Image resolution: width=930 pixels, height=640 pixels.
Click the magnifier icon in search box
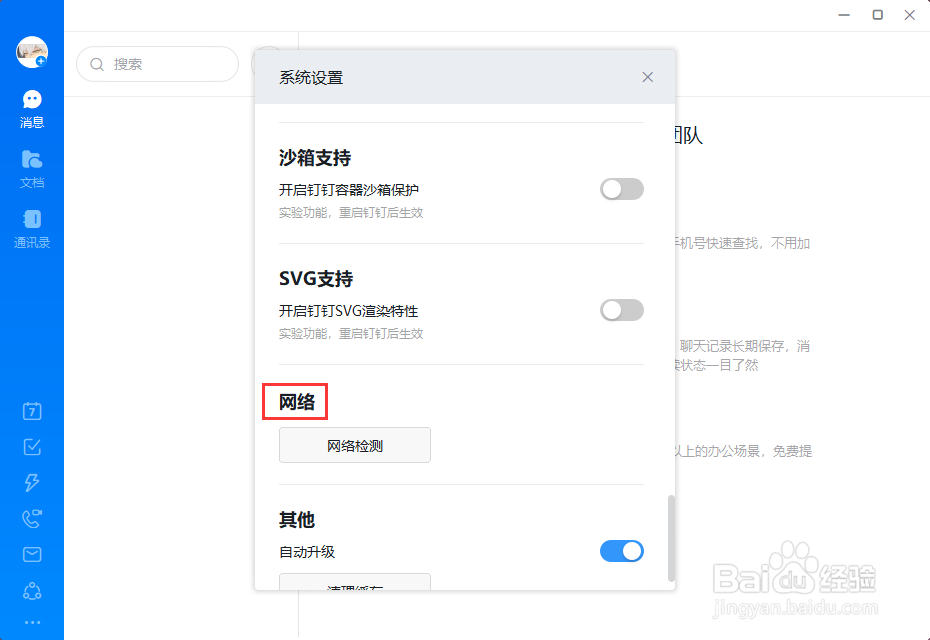(x=97, y=64)
